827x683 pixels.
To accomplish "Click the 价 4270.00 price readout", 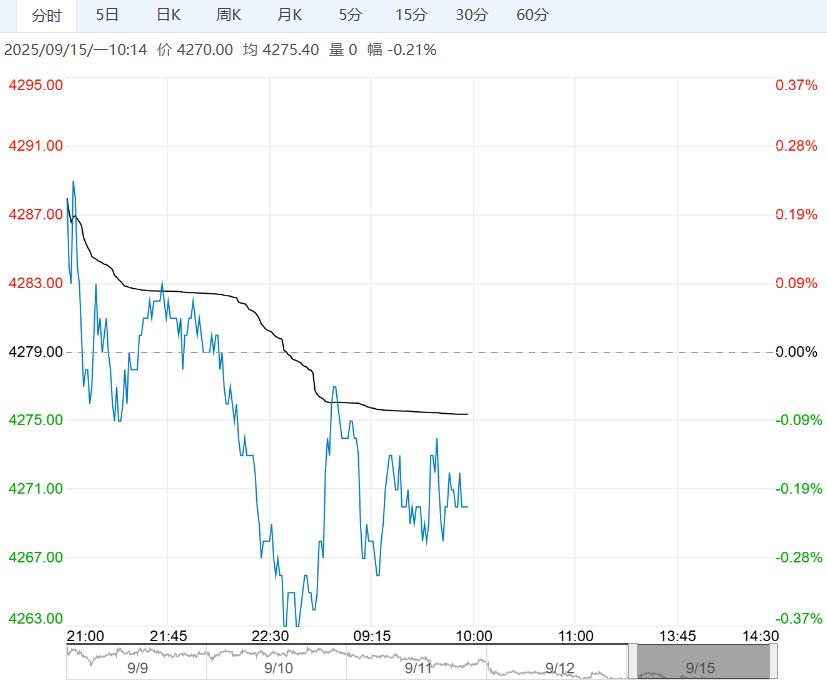I will pyautogui.click(x=195, y=50).
